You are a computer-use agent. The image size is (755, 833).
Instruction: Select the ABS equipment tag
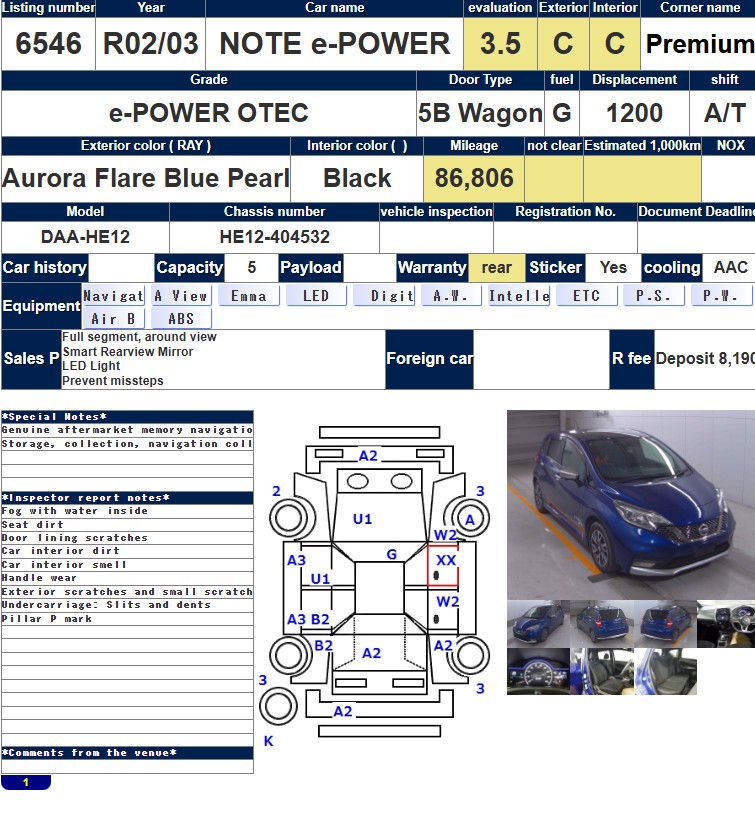coord(181,318)
